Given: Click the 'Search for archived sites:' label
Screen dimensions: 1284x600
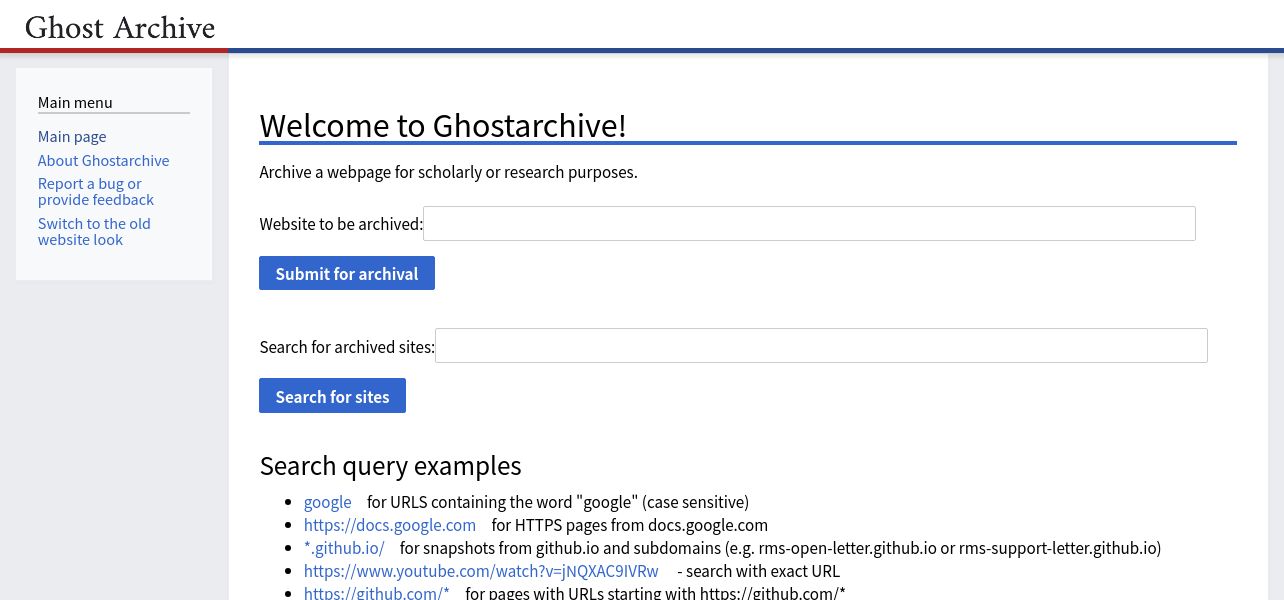Looking at the screenshot, I should click(x=347, y=347).
